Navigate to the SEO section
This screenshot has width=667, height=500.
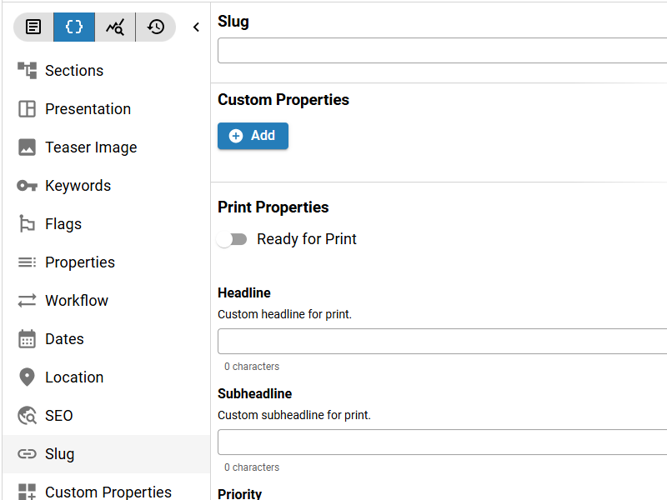click(59, 416)
